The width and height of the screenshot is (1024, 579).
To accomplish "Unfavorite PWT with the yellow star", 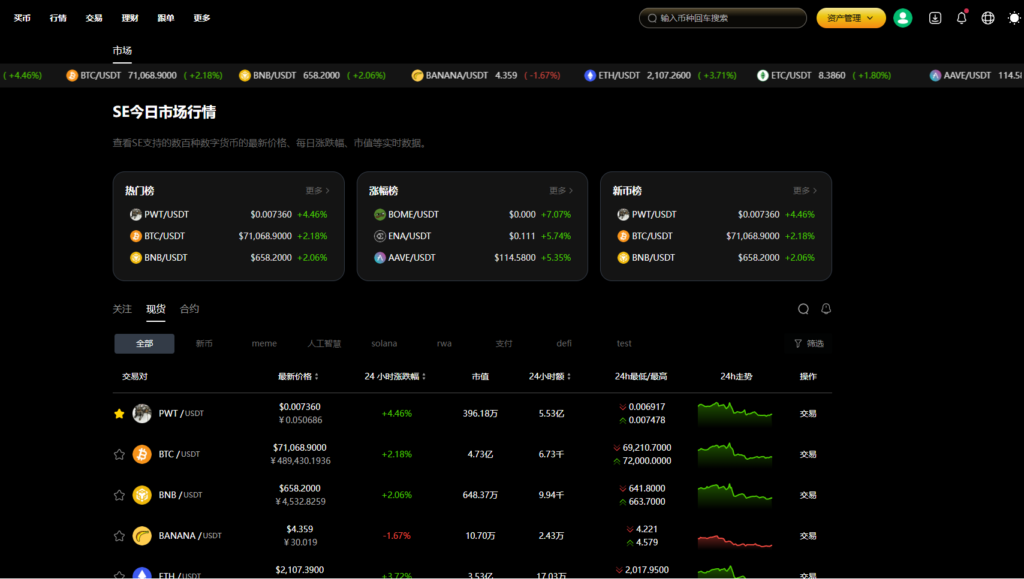I will tap(119, 414).
